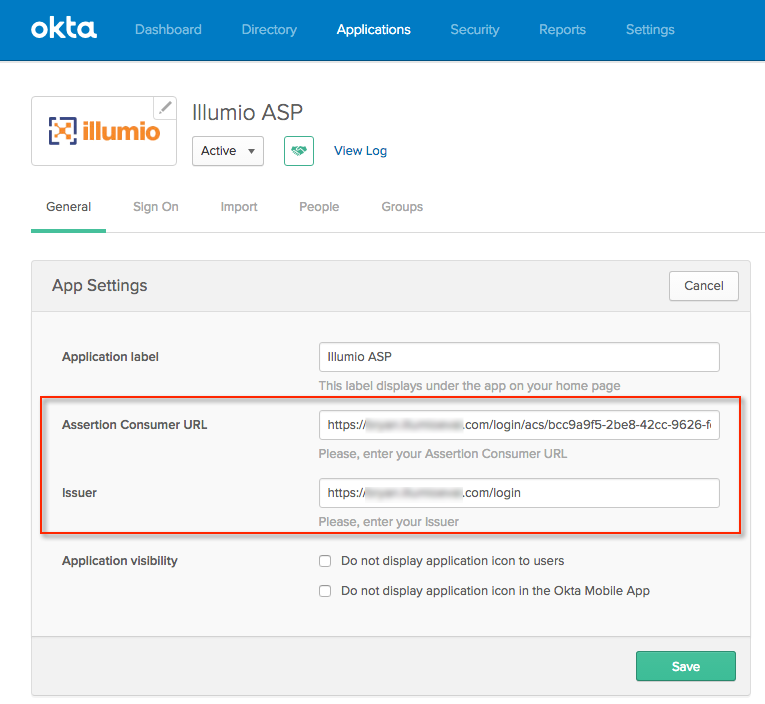Click the green handshake icon button
Image resolution: width=765 pixels, height=704 pixels.
click(x=299, y=151)
